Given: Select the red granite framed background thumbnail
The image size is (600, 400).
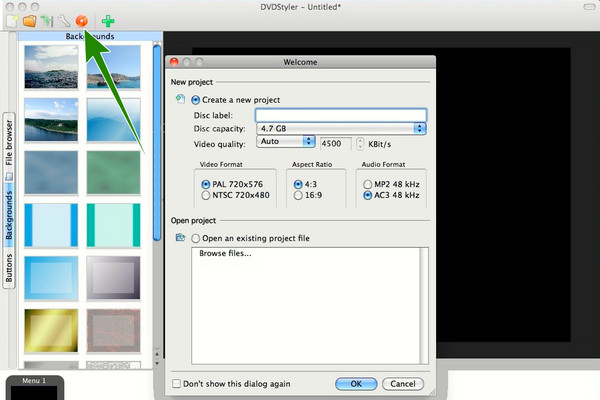Looking at the screenshot, I should [x=113, y=331].
